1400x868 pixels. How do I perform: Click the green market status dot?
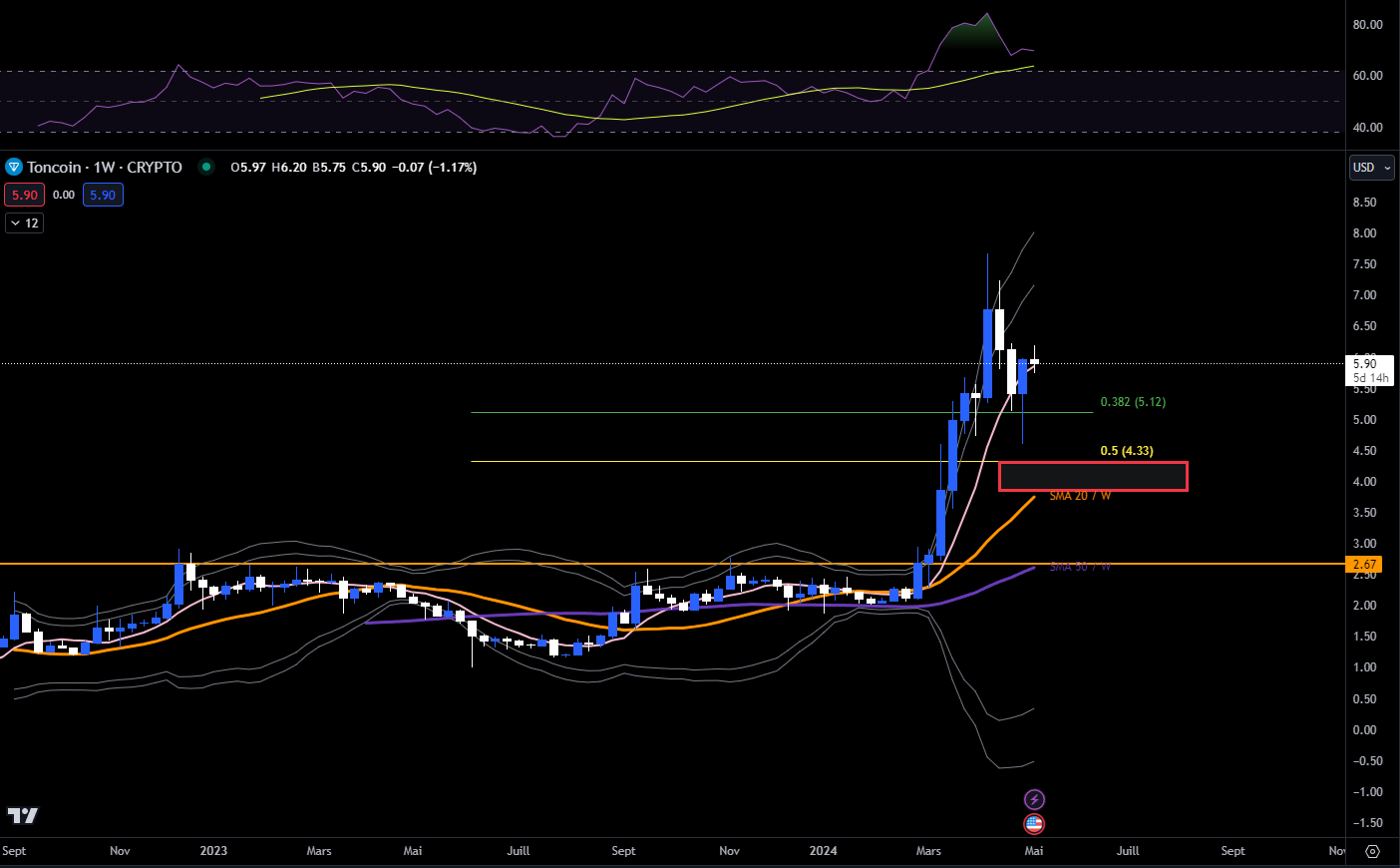[205, 167]
